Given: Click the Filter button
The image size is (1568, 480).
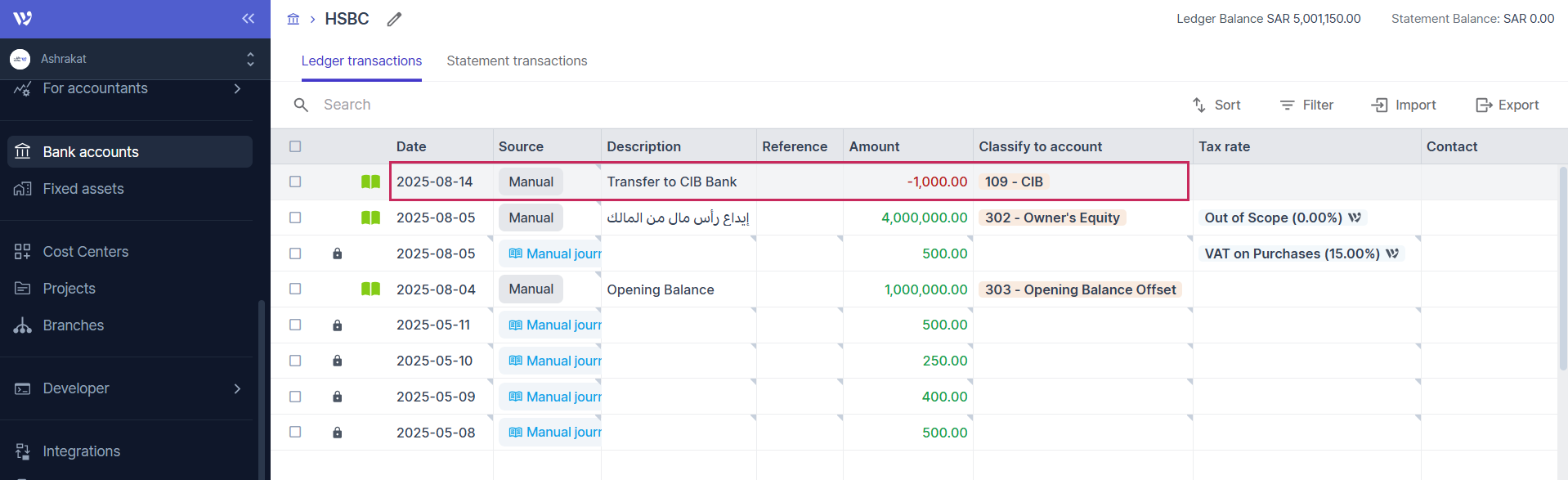Looking at the screenshot, I should pos(1306,105).
